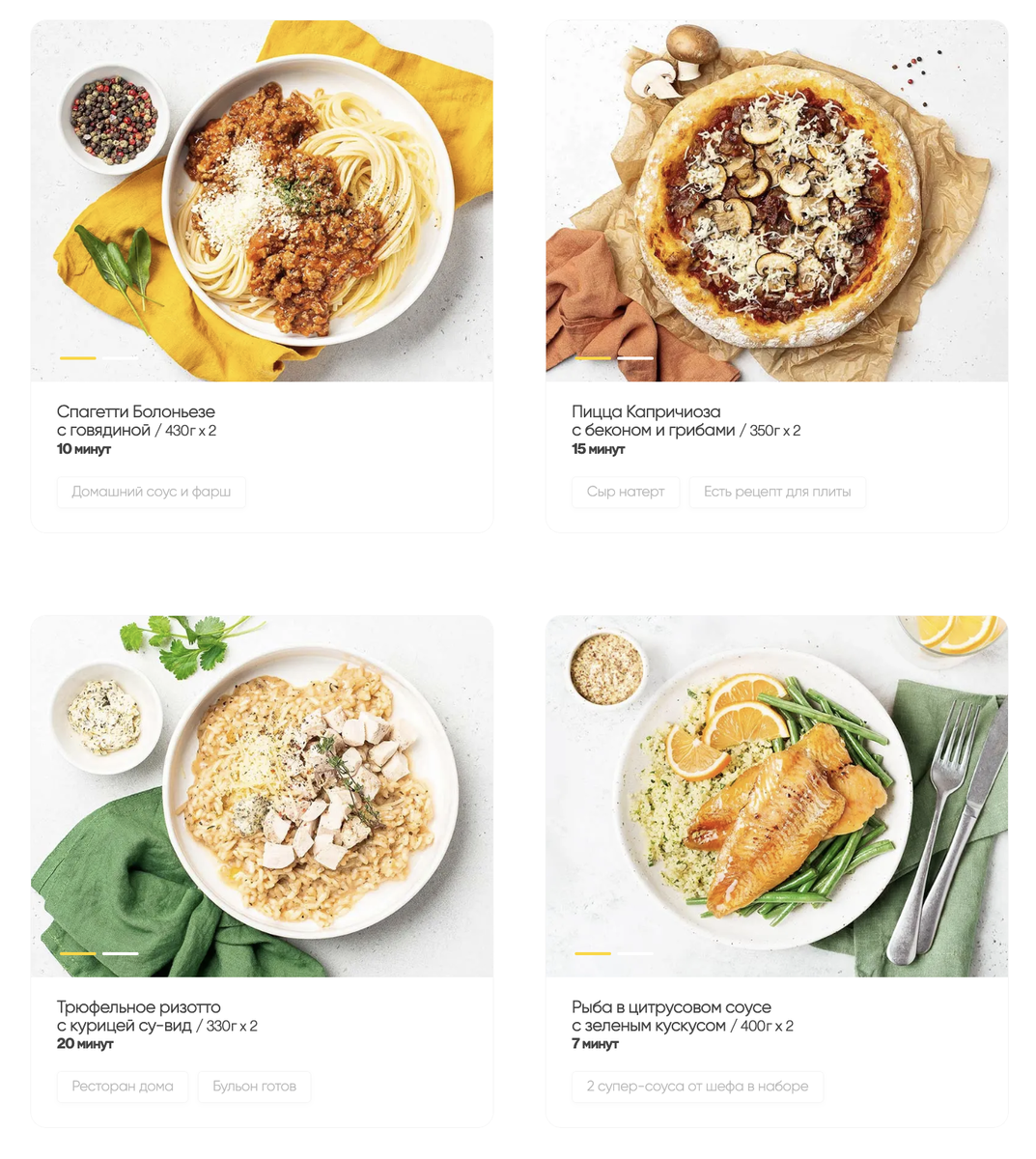Viewport: 1036px width, 1159px height.
Task: Switch to second slide on fish photo
Action: 635,953
